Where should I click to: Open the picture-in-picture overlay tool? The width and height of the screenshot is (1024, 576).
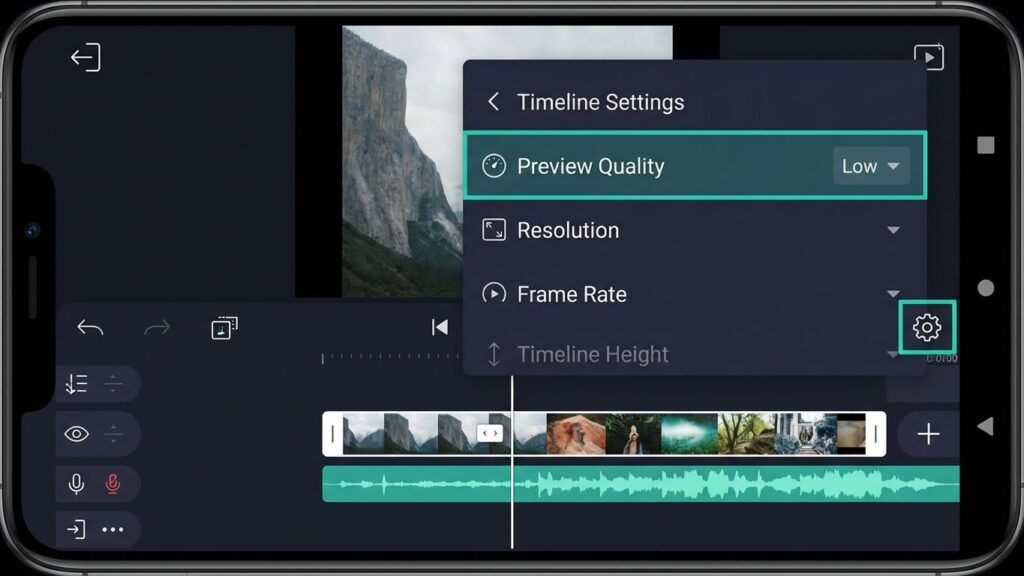coord(224,326)
